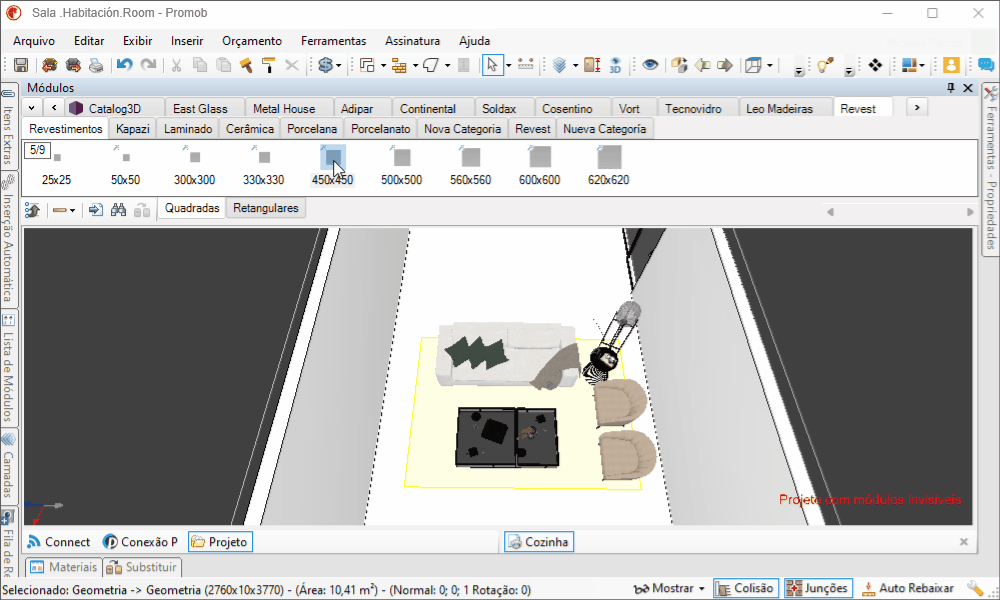Click the Connect button
Image resolution: width=1000 pixels, height=600 pixels.
[x=59, y=542]
